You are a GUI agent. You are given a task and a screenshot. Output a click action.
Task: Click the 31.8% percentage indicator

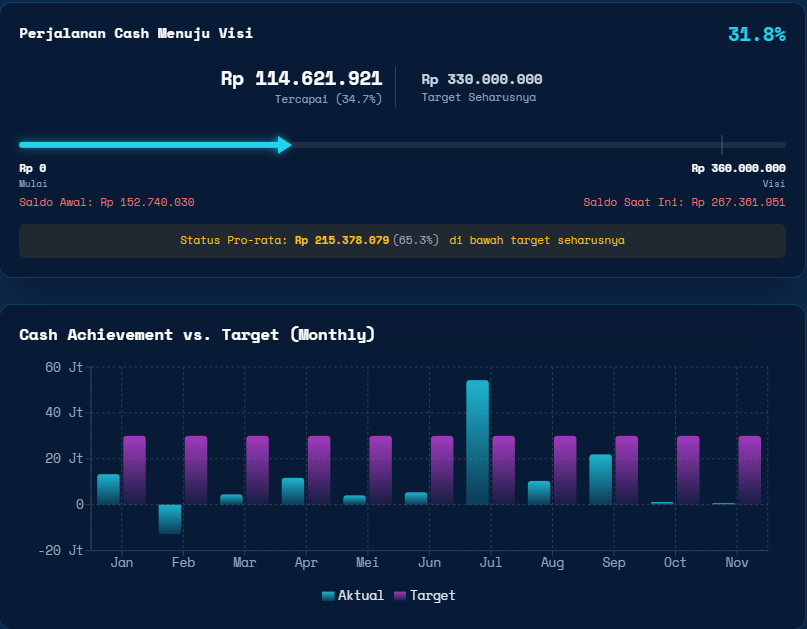point(756,34)
